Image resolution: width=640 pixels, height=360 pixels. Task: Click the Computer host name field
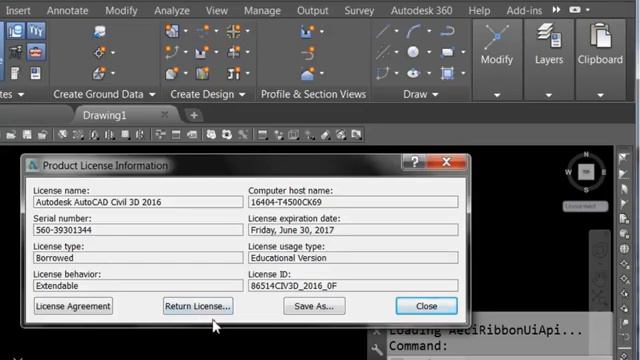point(353,202)
